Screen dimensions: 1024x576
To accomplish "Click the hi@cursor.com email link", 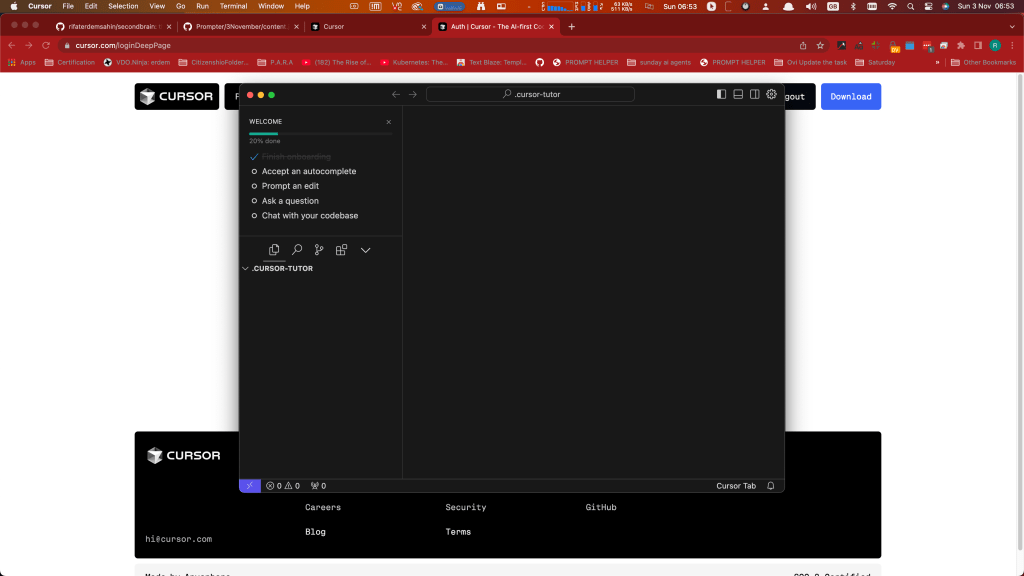I will tap(178, 539).
